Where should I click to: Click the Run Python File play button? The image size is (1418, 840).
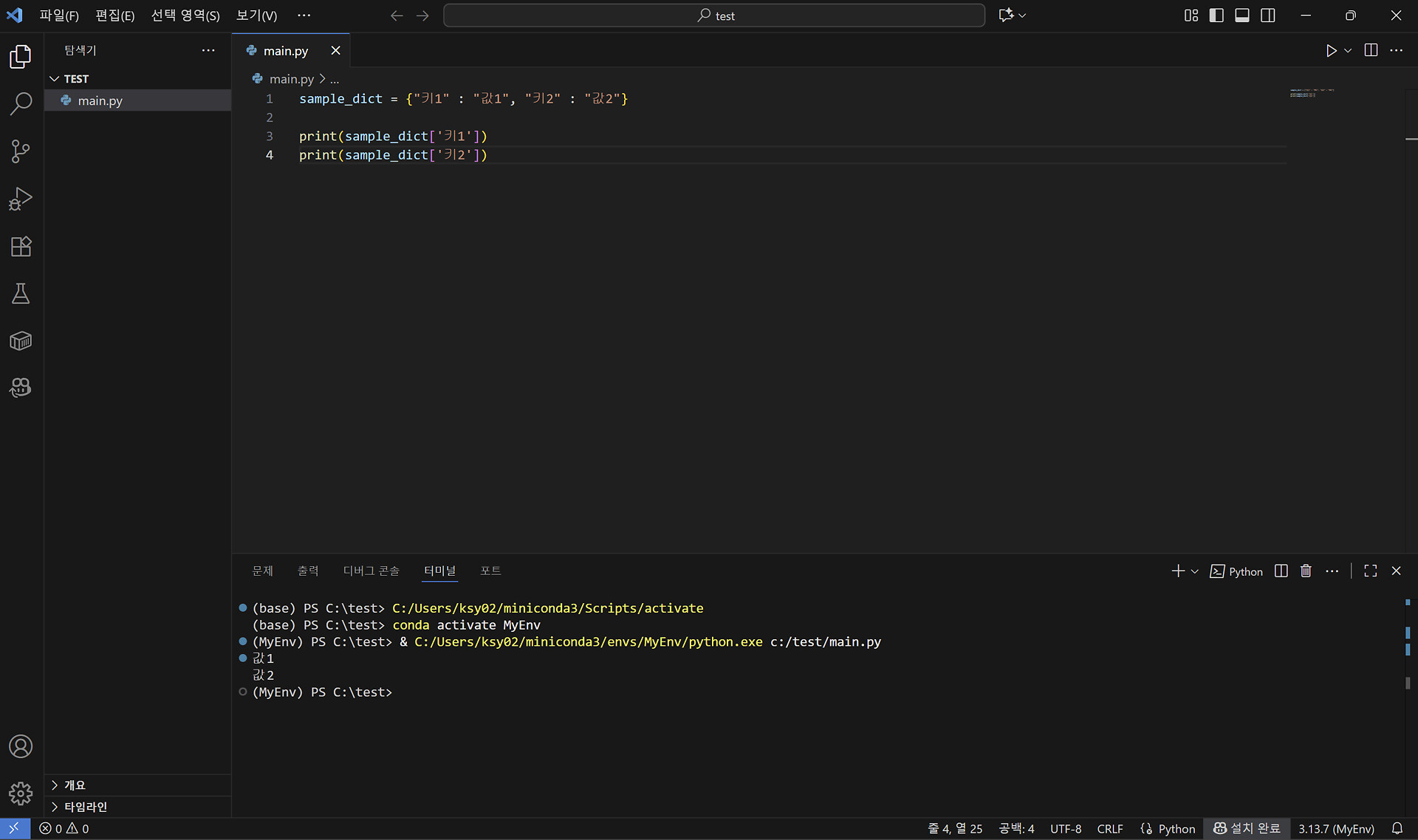(x=1331, y=50)
